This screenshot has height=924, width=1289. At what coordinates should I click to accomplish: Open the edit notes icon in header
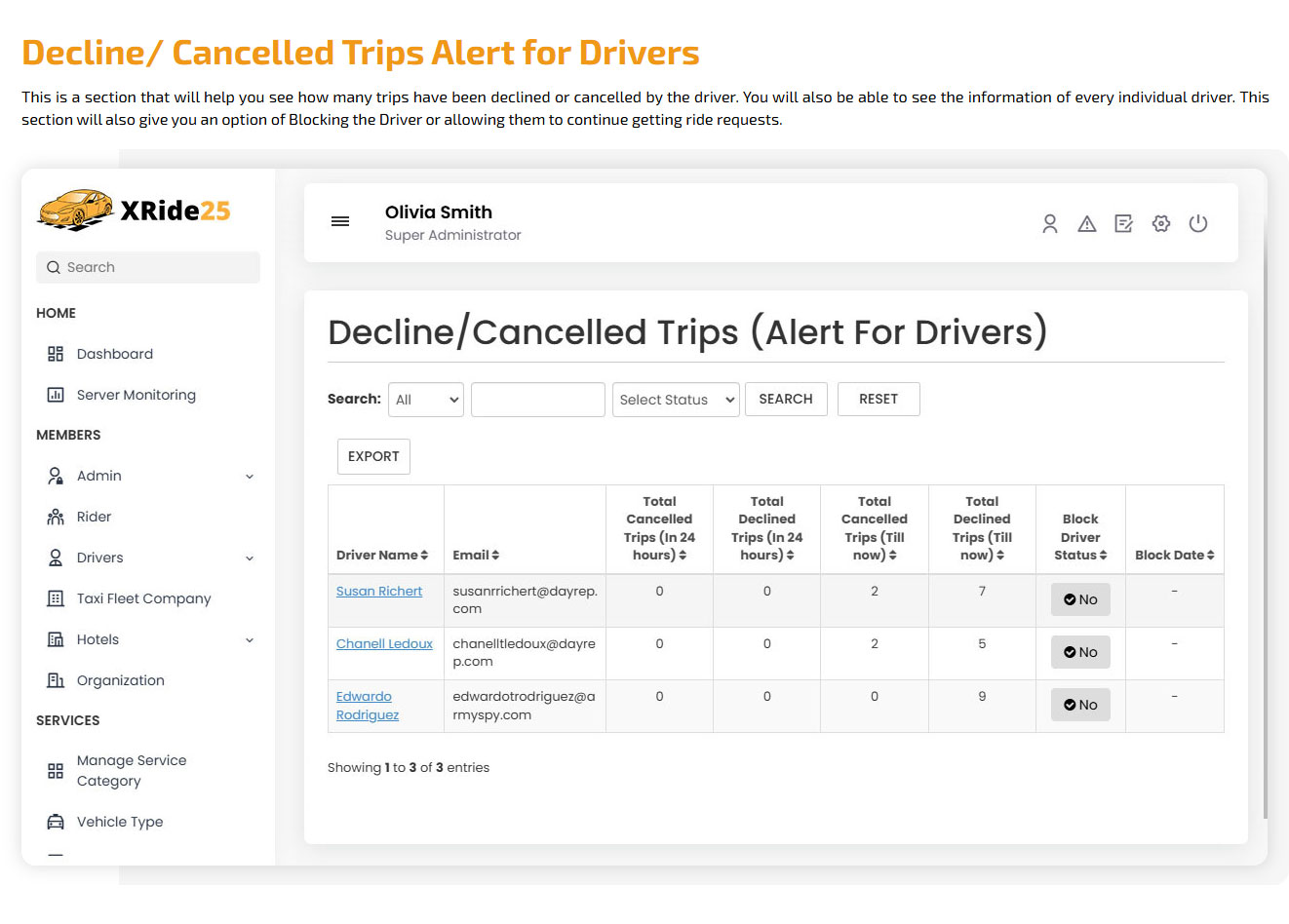(1124, 224)
